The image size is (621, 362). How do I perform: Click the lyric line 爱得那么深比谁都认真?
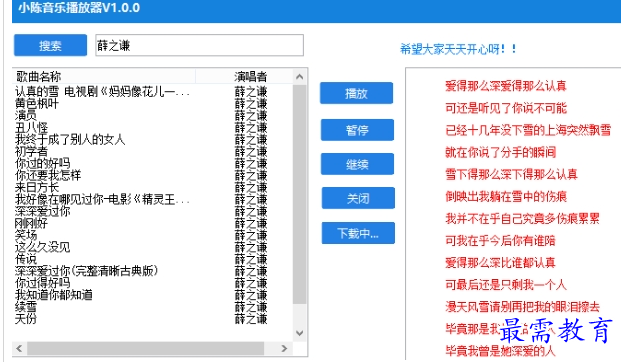tap(500, 263)
